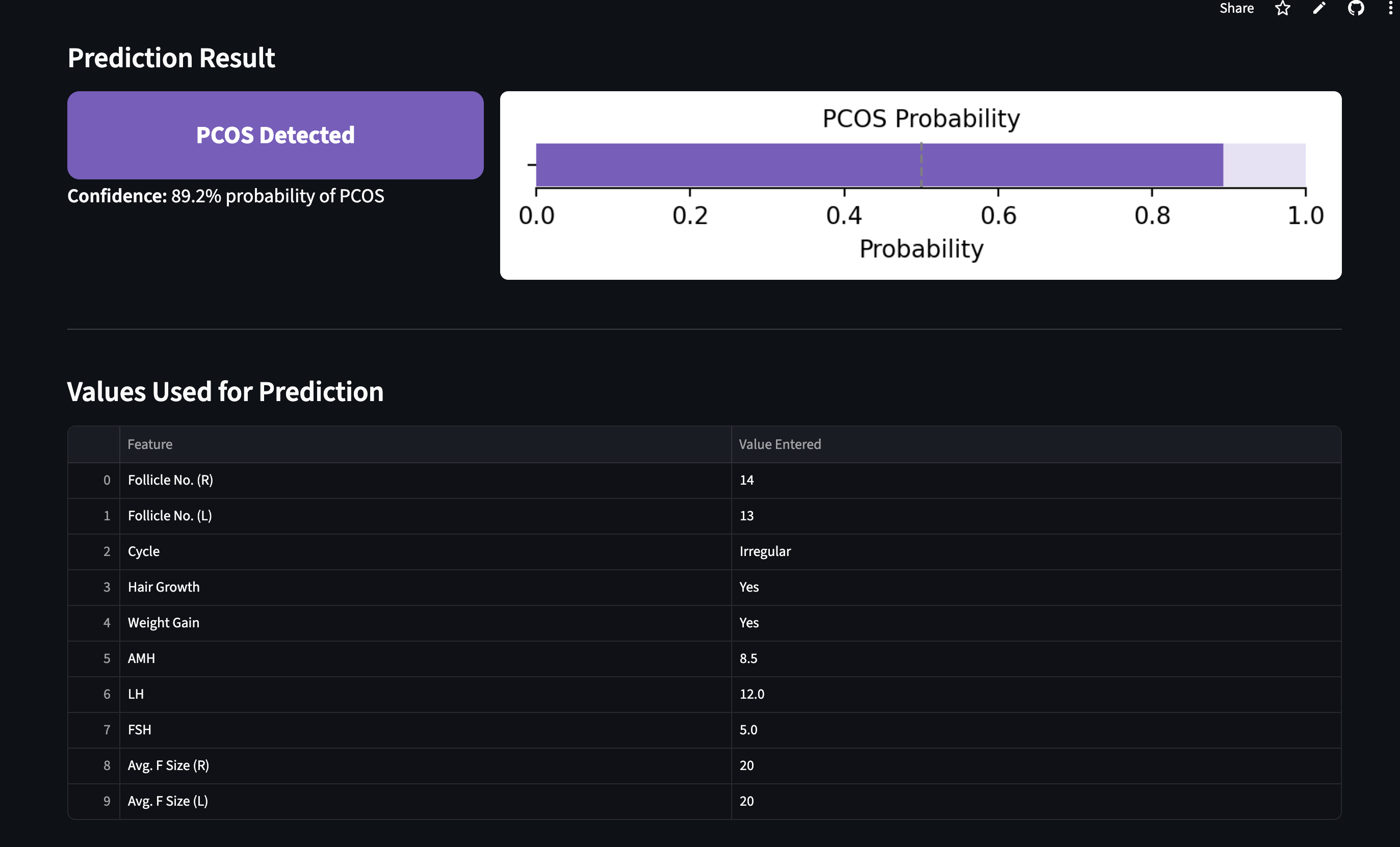This screenshot has height=847, width=1400.
Task: Click the filled purple probability bar
Action: pyautogui.click(x=795, y=165)
